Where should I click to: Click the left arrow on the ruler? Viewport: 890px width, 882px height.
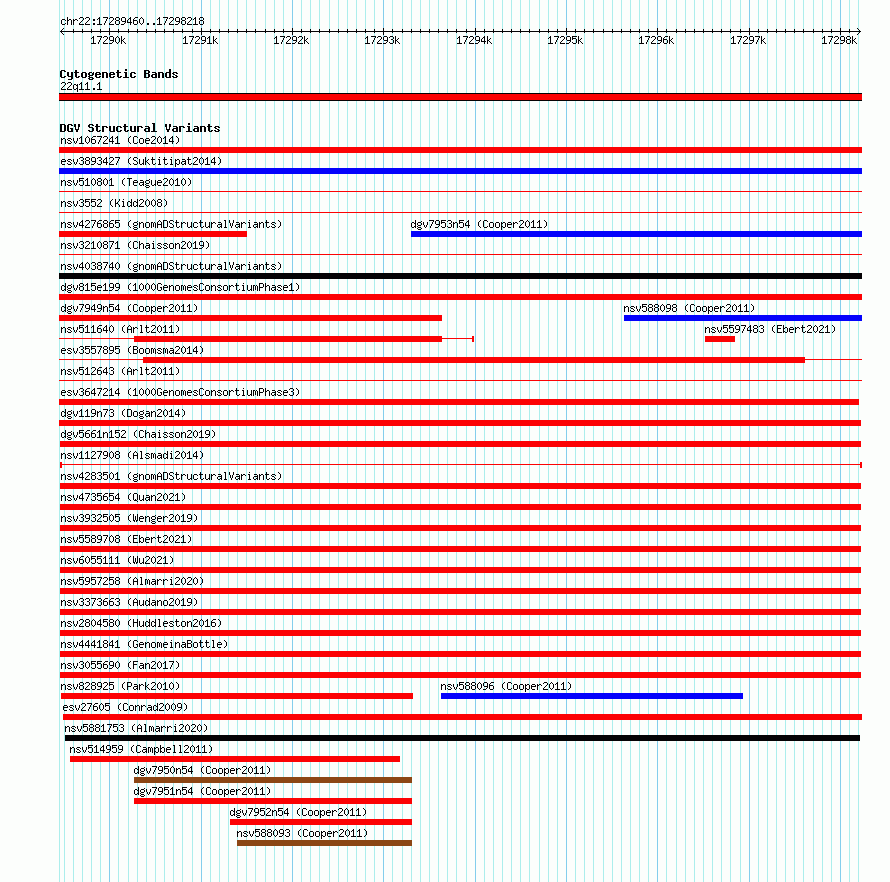tap(62, 31)
